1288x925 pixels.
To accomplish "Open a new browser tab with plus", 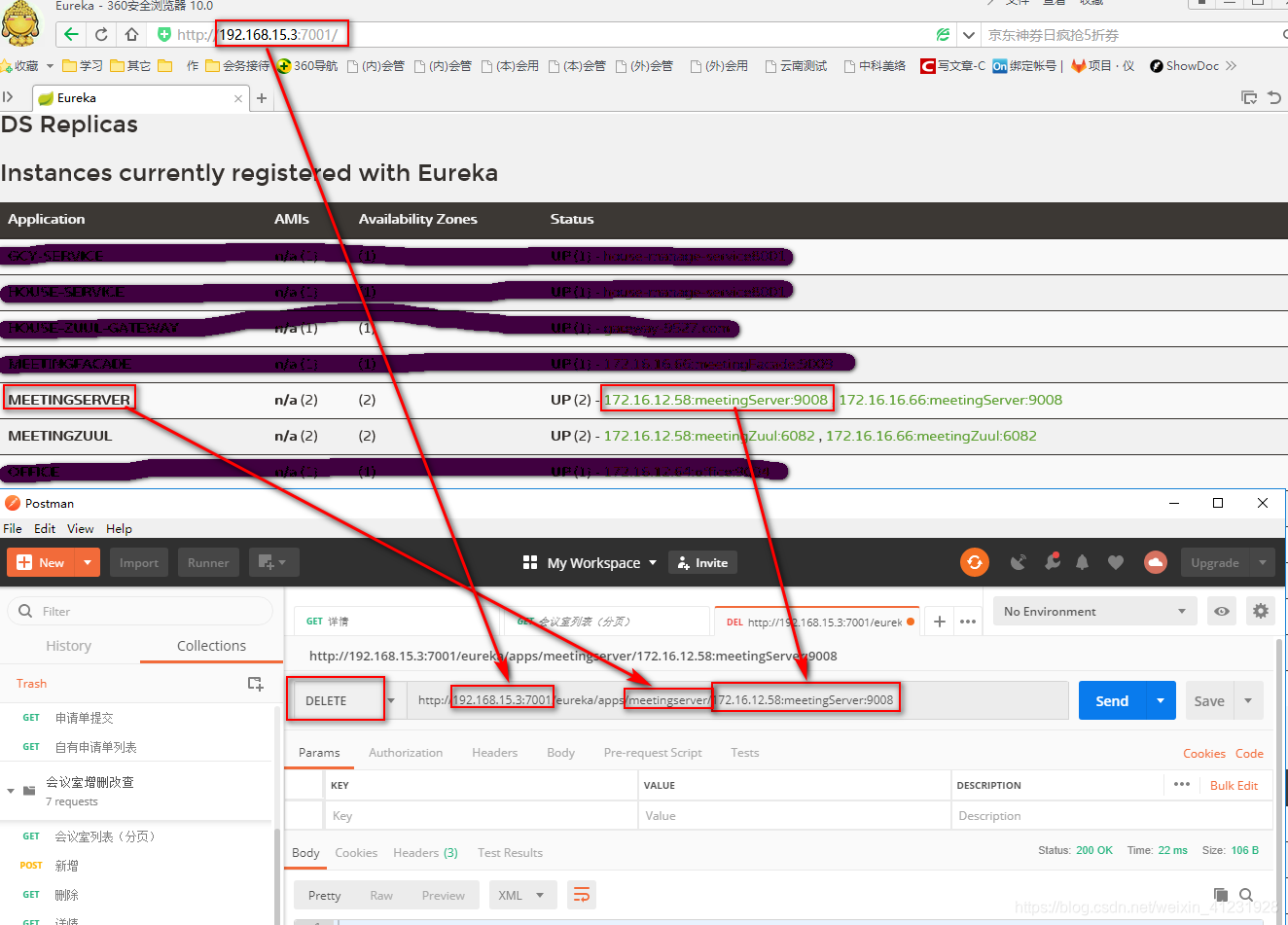I will (x=262, y=98).
